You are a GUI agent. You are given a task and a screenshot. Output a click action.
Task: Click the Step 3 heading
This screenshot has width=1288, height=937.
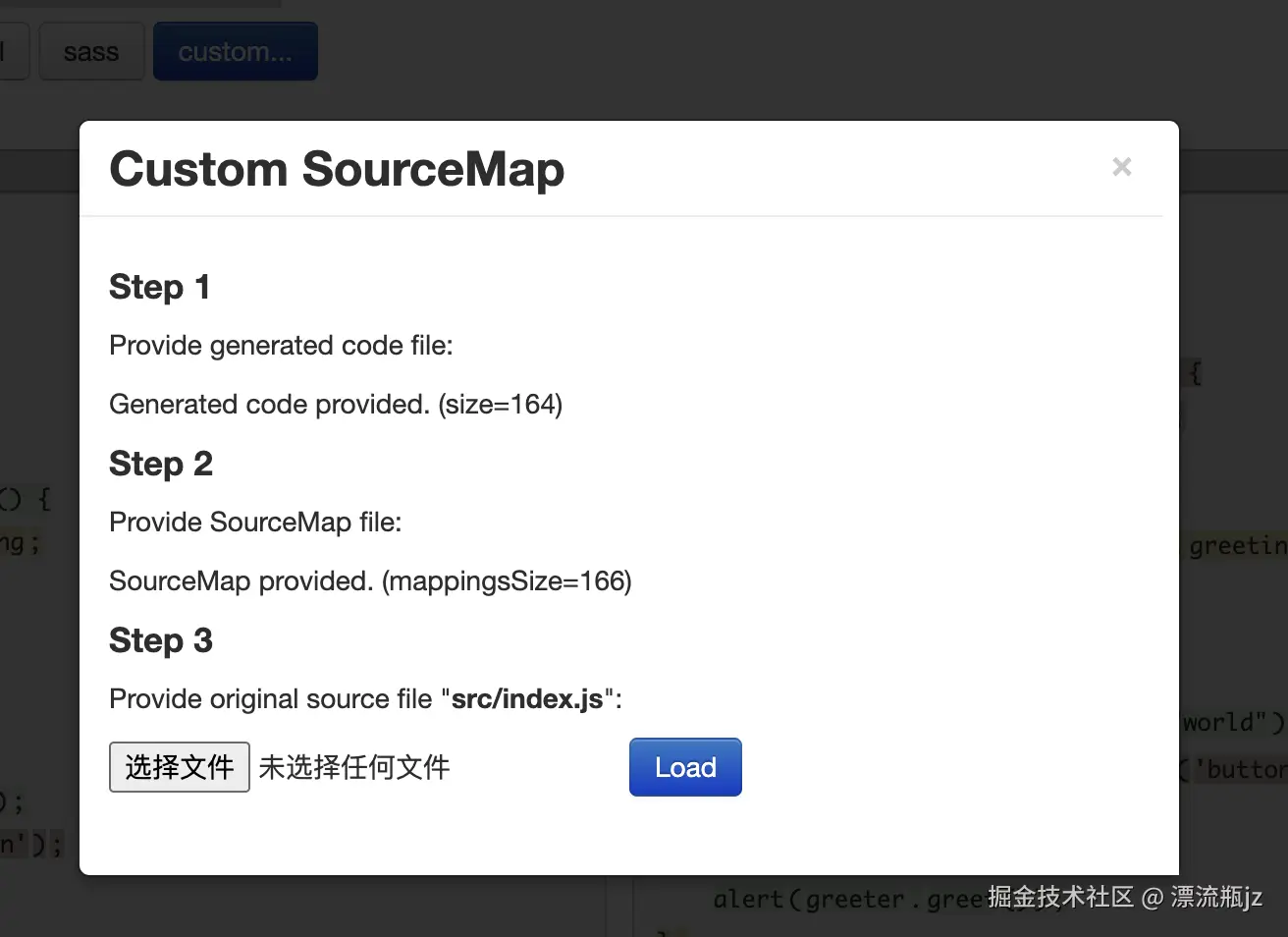click(161, 640)
